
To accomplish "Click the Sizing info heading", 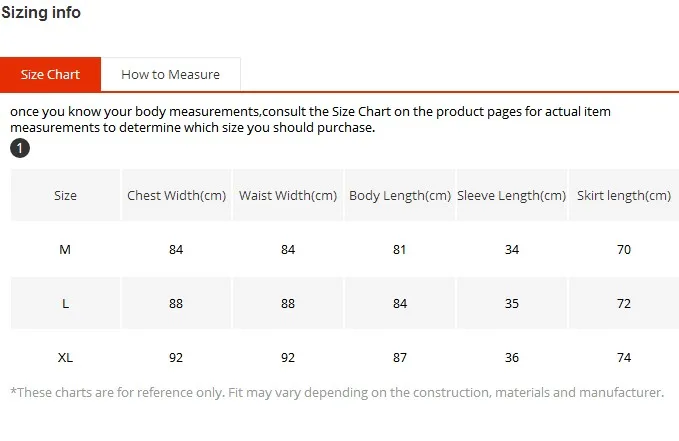I will 41,12.
